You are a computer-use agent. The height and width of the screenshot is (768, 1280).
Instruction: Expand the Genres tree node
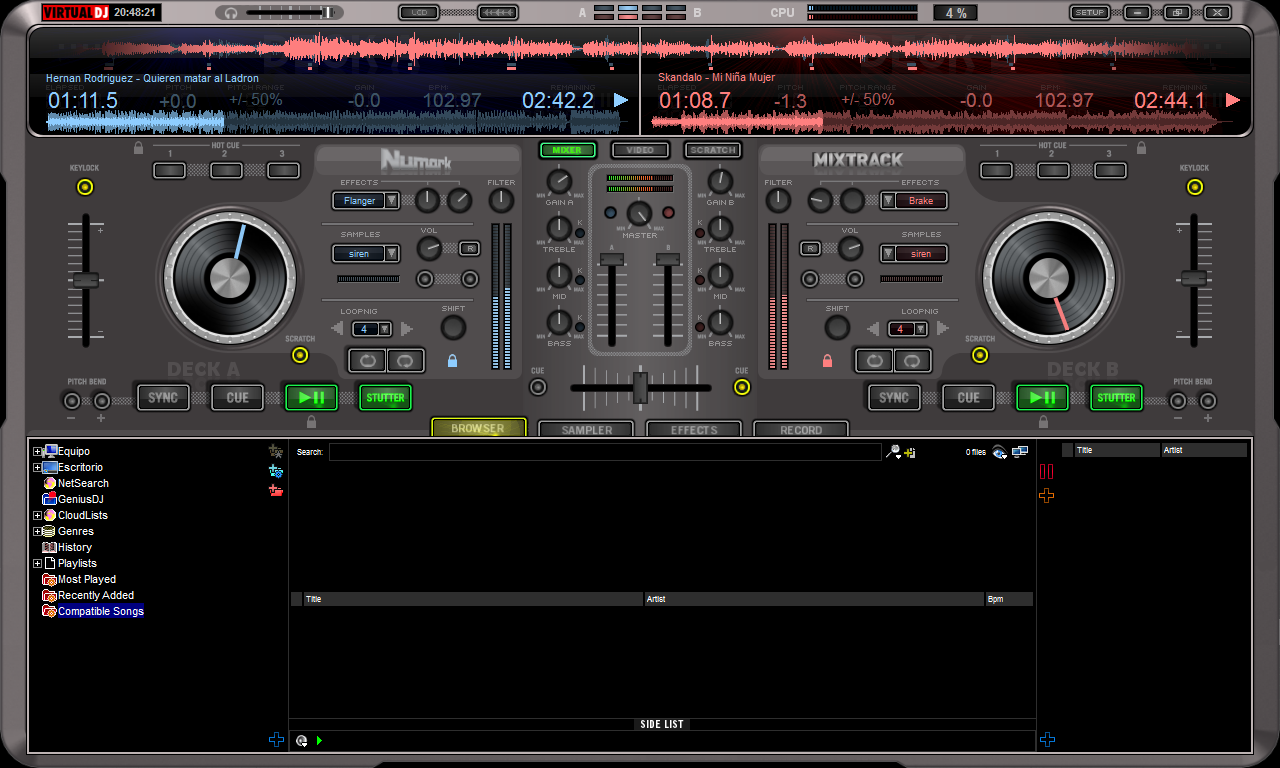tap(37, 531)
